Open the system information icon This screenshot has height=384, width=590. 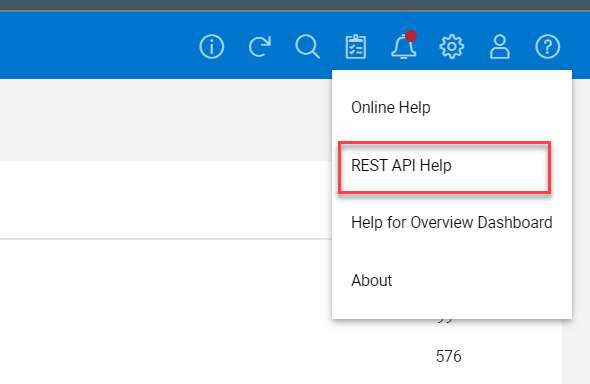[211, 47]
